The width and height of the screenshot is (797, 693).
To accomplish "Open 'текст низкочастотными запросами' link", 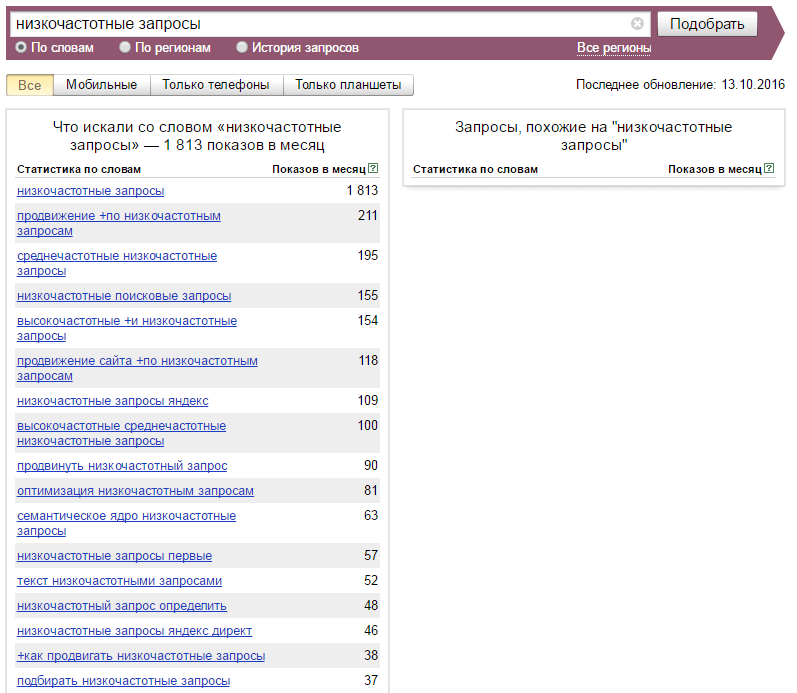I will click(x=119, y=581).
